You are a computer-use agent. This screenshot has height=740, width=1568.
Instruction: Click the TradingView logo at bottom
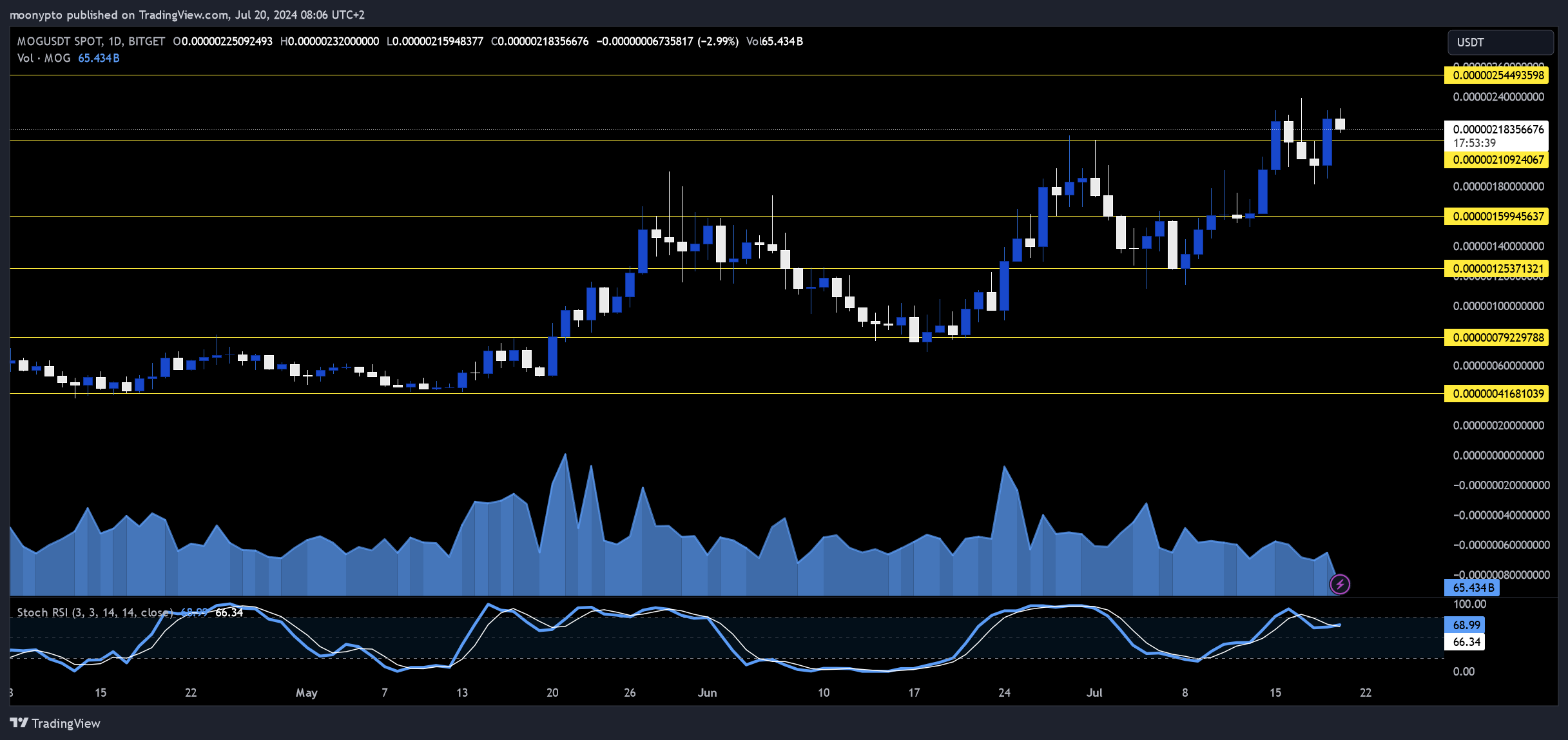point(55,723)
